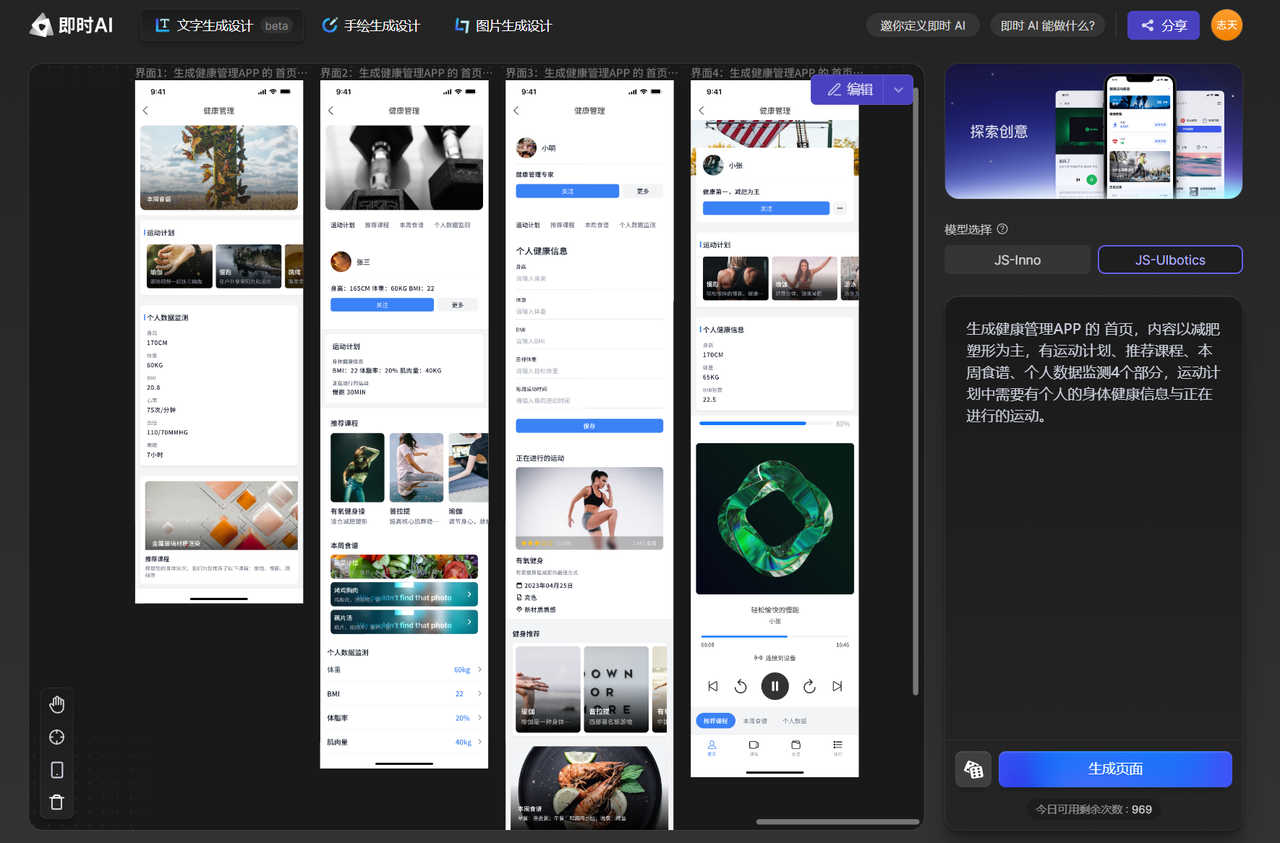This screenshot has width=1280, height=843.
Task: Select the JS-Inno model
Action: coord(1017,260)
